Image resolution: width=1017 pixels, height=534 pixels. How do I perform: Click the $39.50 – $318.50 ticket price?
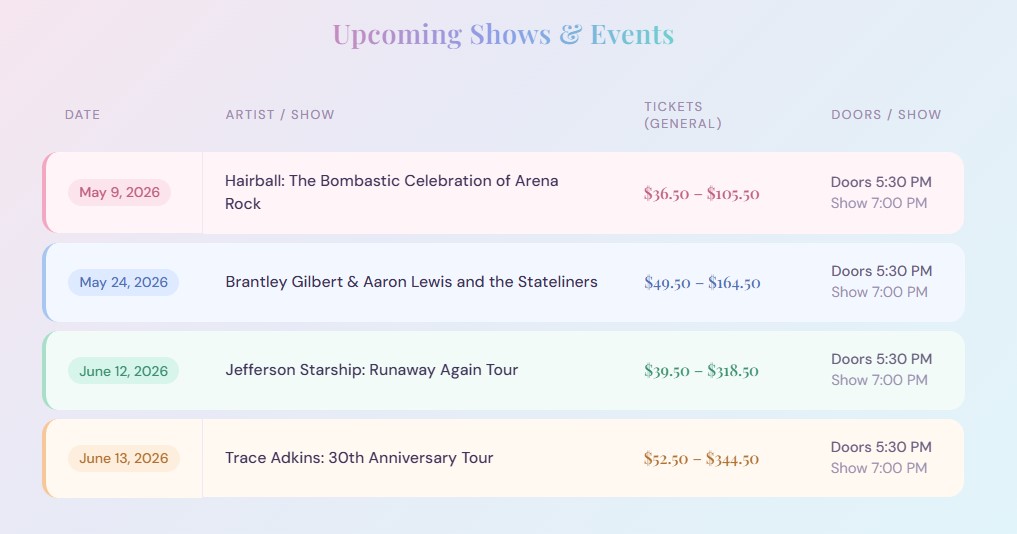701,371
